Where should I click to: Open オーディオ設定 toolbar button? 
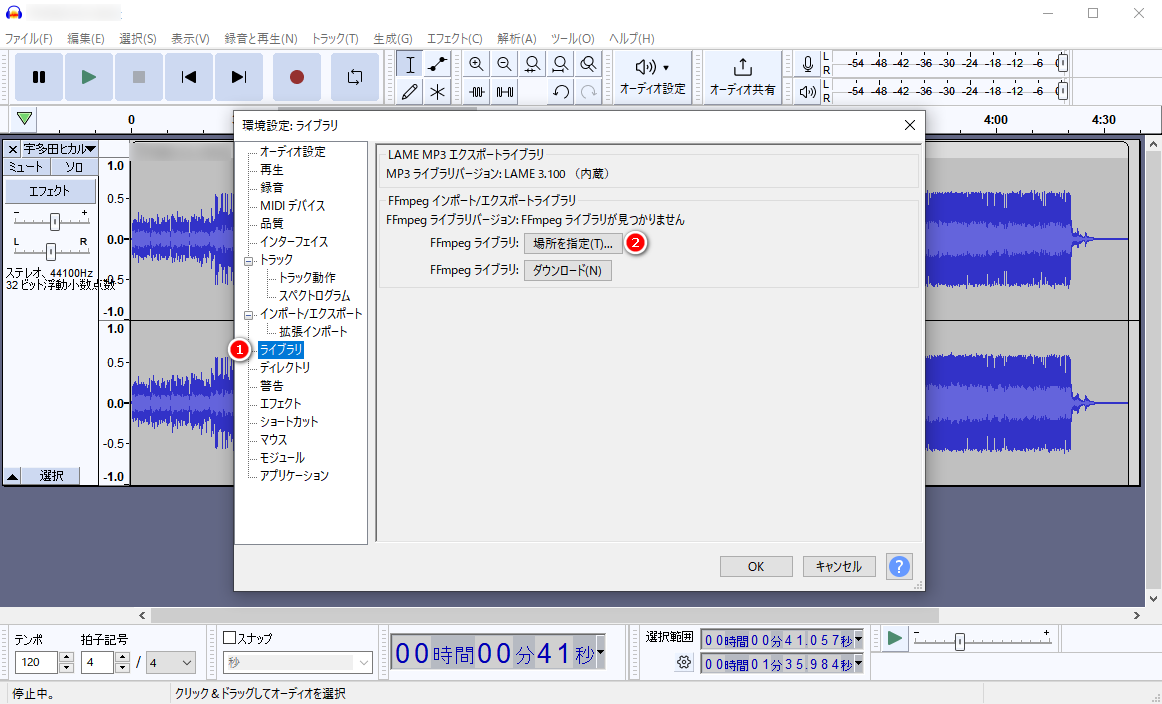click(x=652, y=77)
